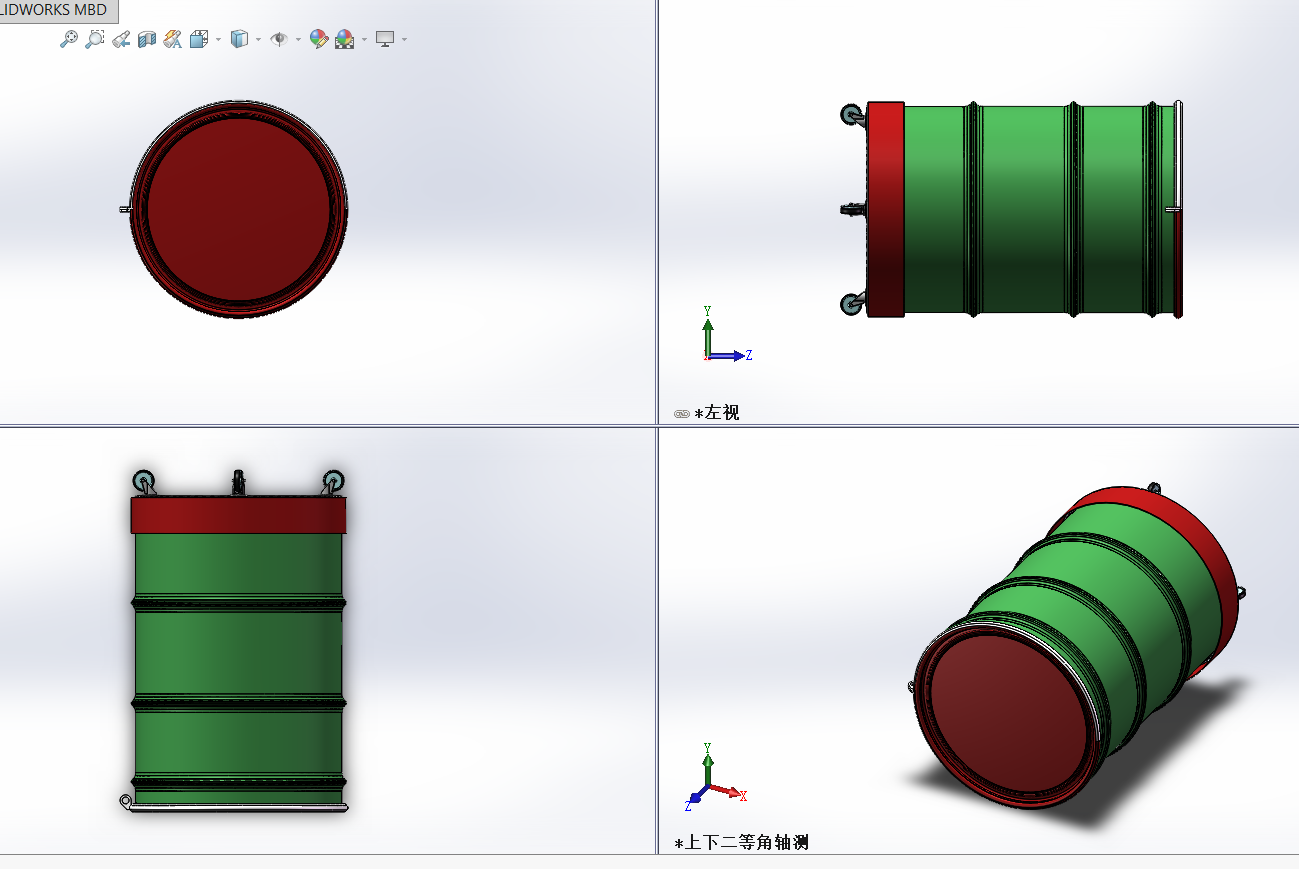
Task: Click the *上下二等角轴测 view label
Action: pos(742,843)
